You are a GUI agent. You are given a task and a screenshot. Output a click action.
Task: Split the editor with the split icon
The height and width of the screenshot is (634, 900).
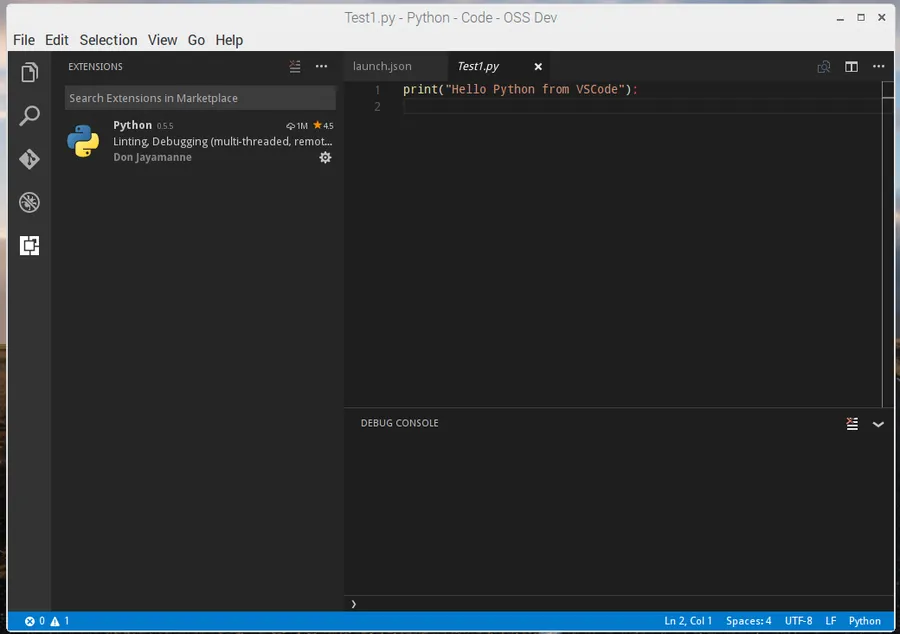coord(851,67)
